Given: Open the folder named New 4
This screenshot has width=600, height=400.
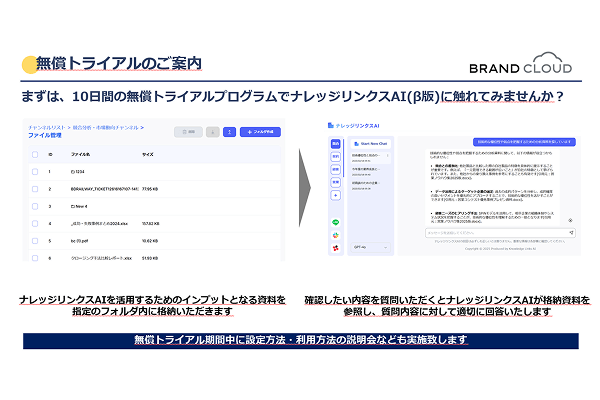Looking at the screenshot, I should (x=79, y=206).
